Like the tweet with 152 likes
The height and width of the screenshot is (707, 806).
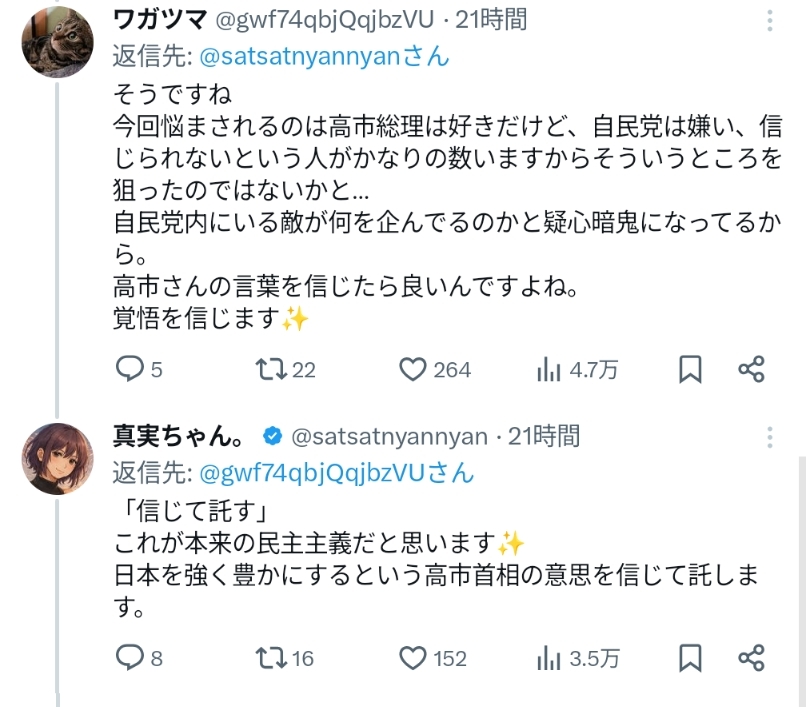[413, 657]
